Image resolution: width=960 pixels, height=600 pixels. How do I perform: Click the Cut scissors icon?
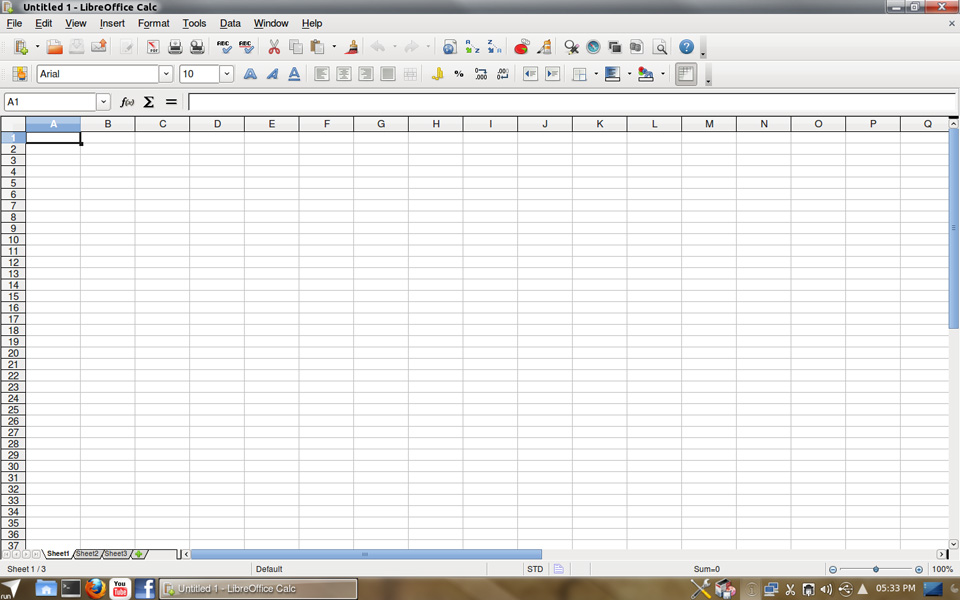[x=274, y=47]
